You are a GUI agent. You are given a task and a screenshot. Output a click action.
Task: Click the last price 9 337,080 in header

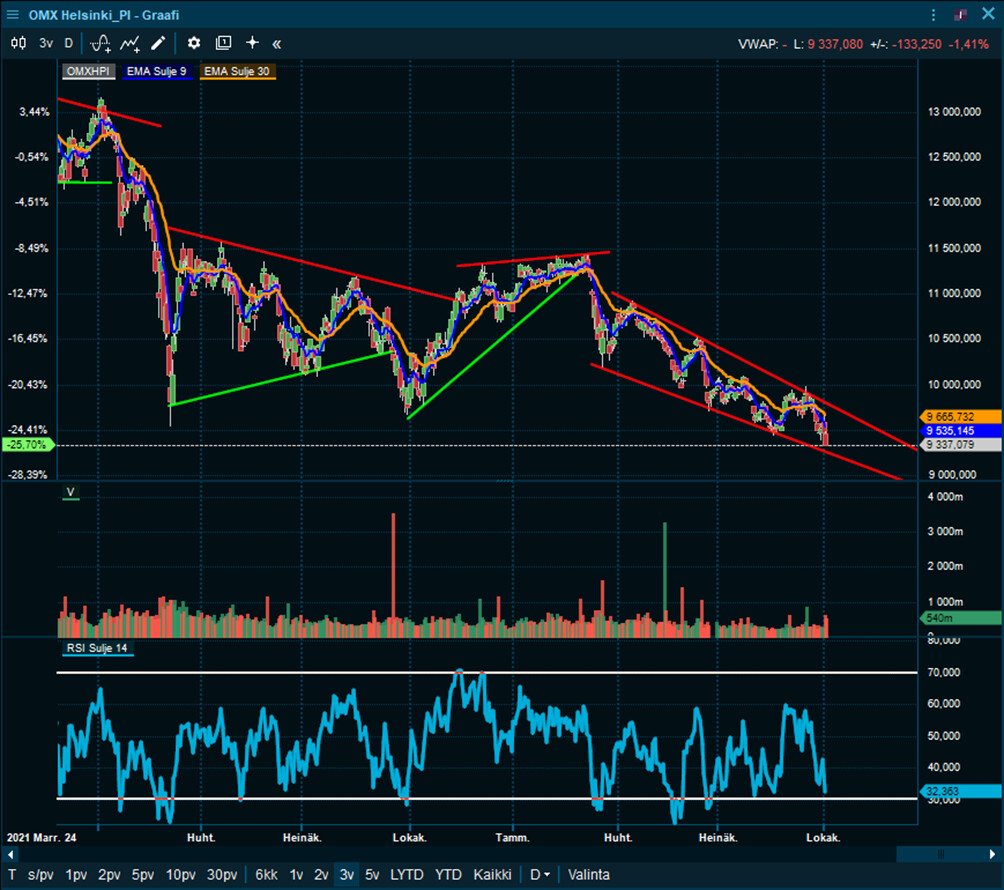tap(835, 44)
